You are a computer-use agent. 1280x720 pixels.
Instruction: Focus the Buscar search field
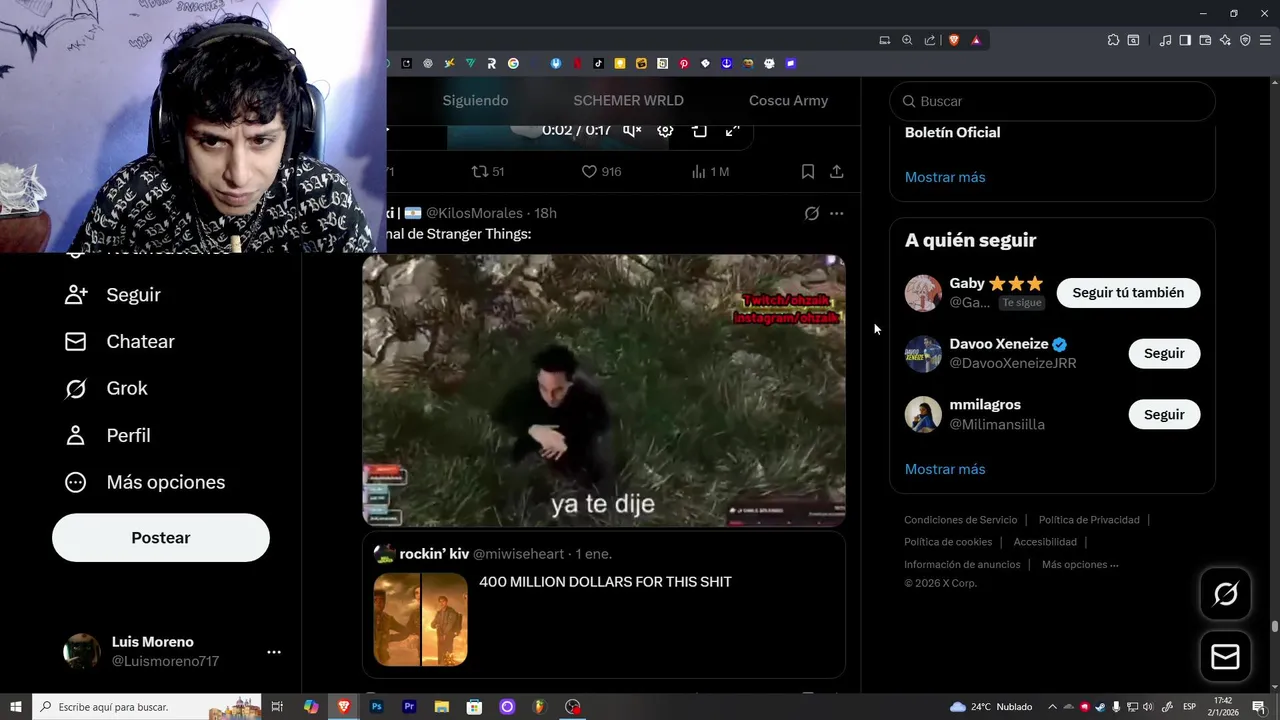pyautogui.click(x=1052, y=101)
